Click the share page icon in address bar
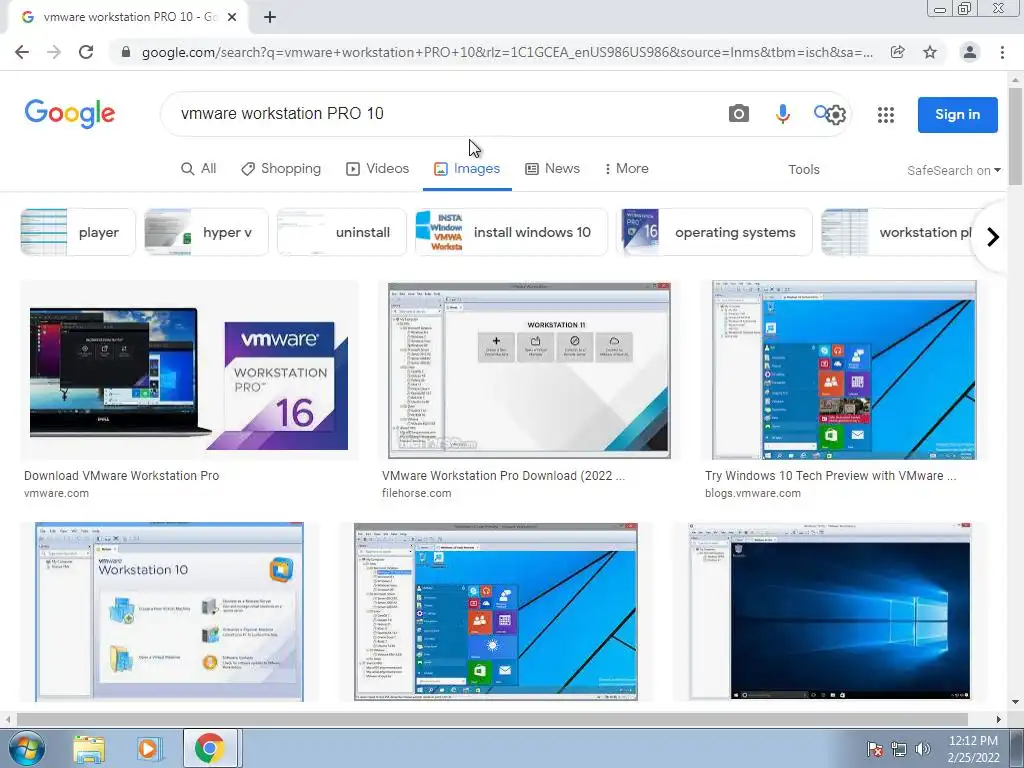This screenshot has width=1024, height=768. coord(898,52)
